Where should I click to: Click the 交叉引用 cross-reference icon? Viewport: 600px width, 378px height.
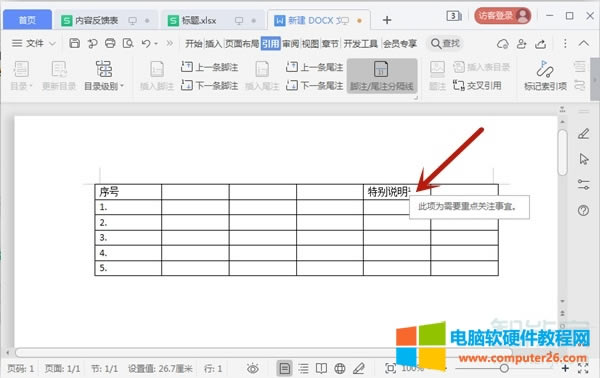tap(477, 85)
